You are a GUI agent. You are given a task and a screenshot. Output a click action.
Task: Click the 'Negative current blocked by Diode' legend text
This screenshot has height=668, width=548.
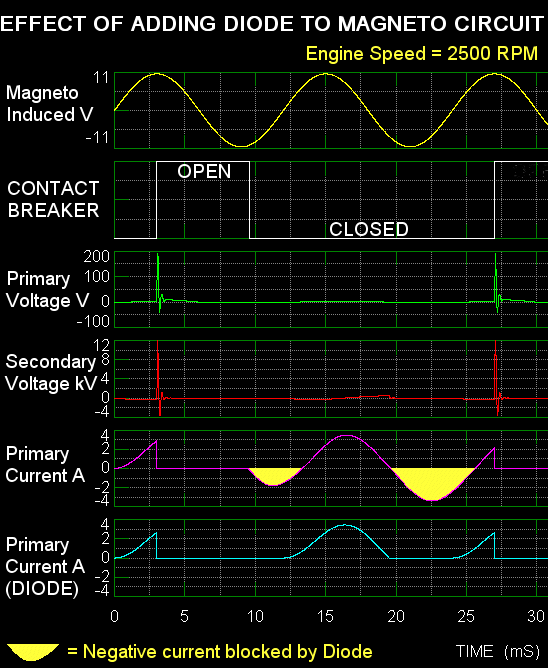[228, 652]
